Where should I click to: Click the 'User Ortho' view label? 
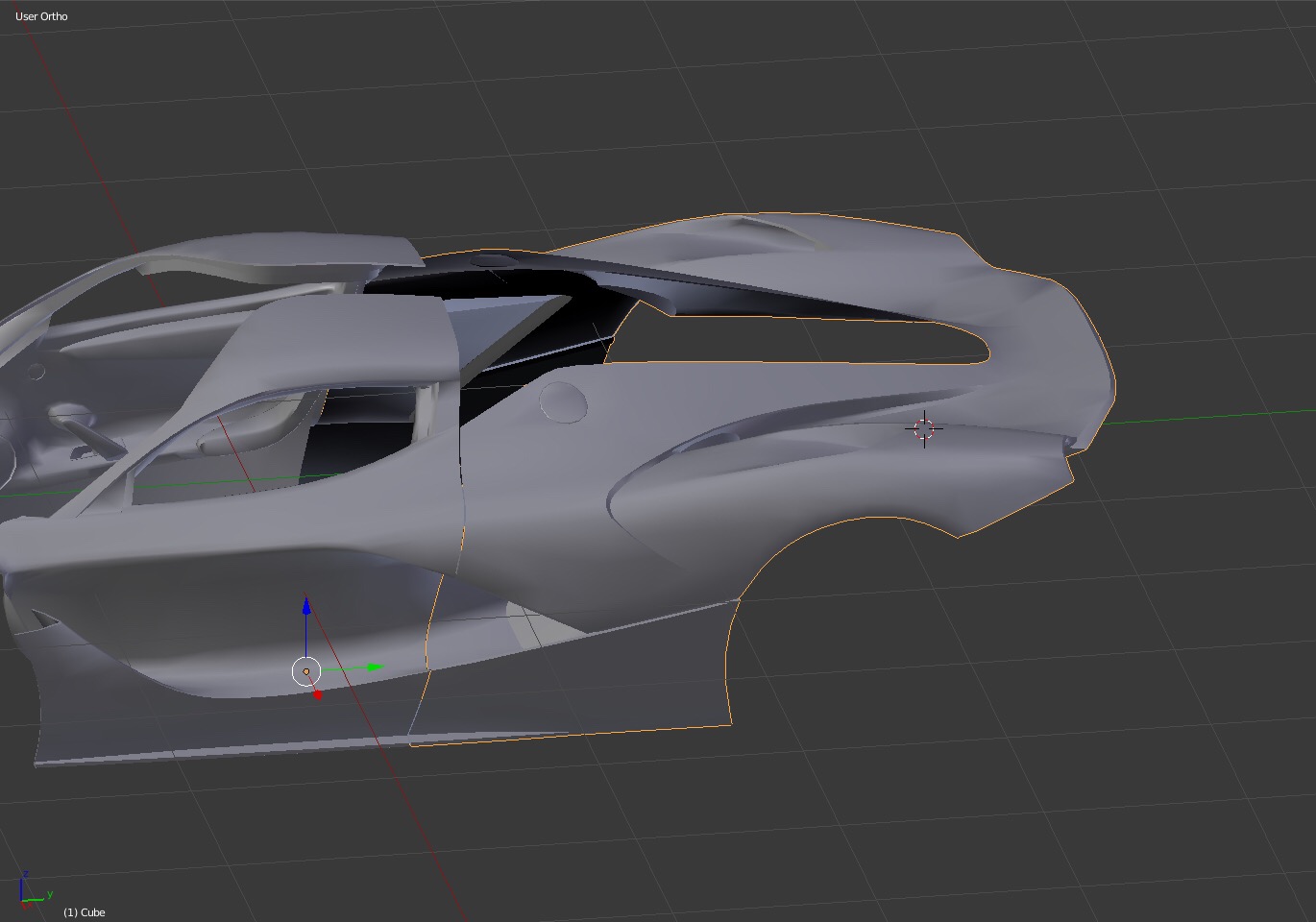coord(41,16)
